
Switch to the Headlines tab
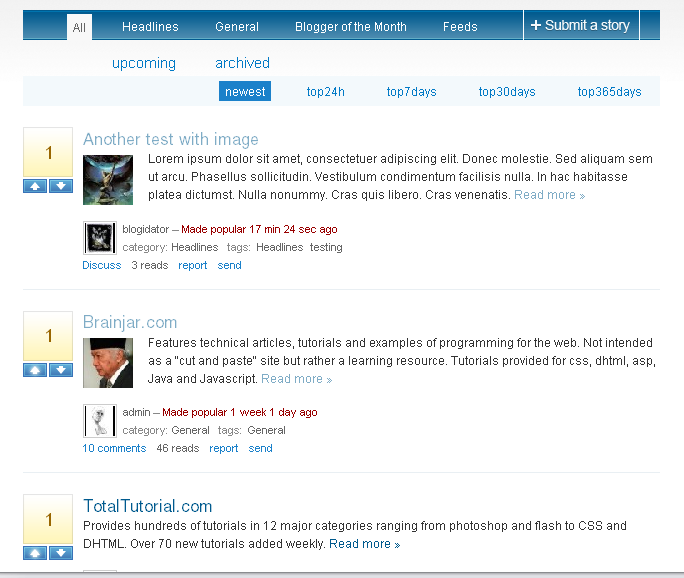[150, 27]
